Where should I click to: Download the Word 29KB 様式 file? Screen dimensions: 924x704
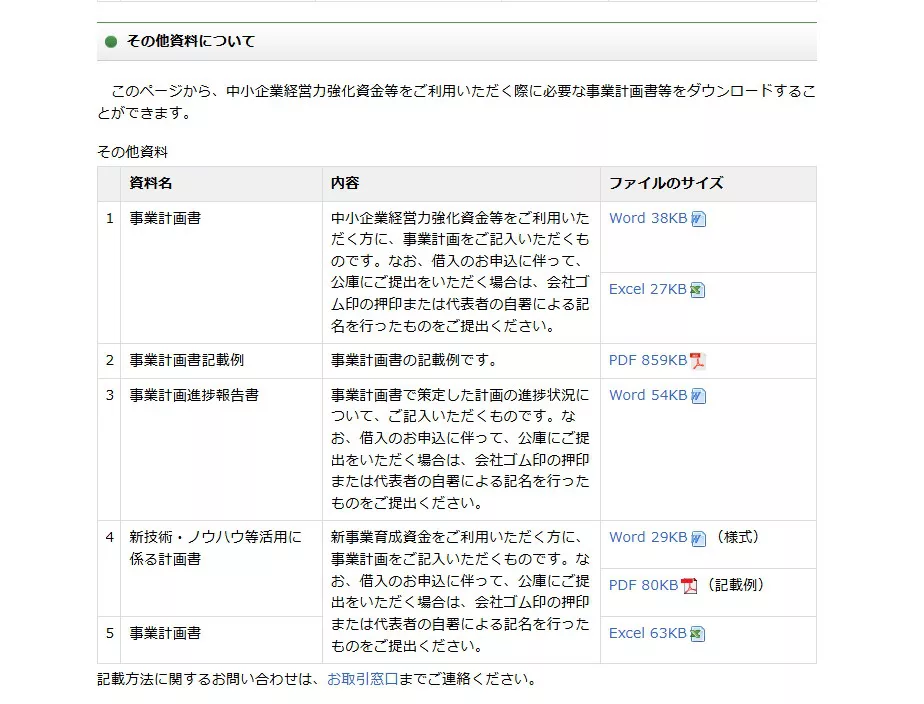point(646,537)
